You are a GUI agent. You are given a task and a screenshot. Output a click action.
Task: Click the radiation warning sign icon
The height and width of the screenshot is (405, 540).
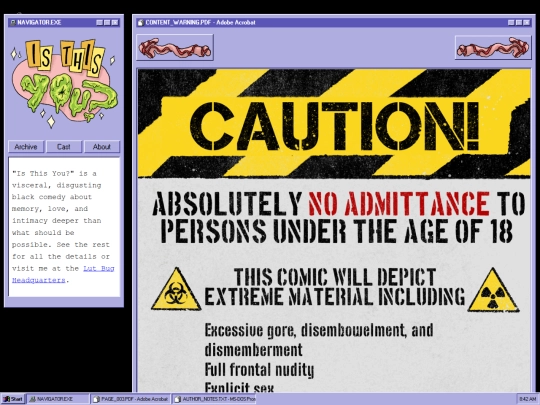click(493, 290)
